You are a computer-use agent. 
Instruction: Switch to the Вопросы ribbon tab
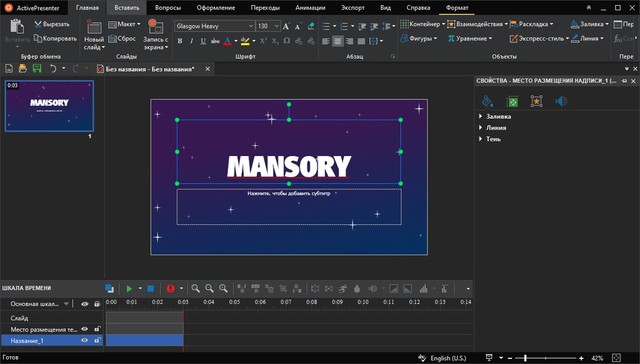(x=168, y=8)
